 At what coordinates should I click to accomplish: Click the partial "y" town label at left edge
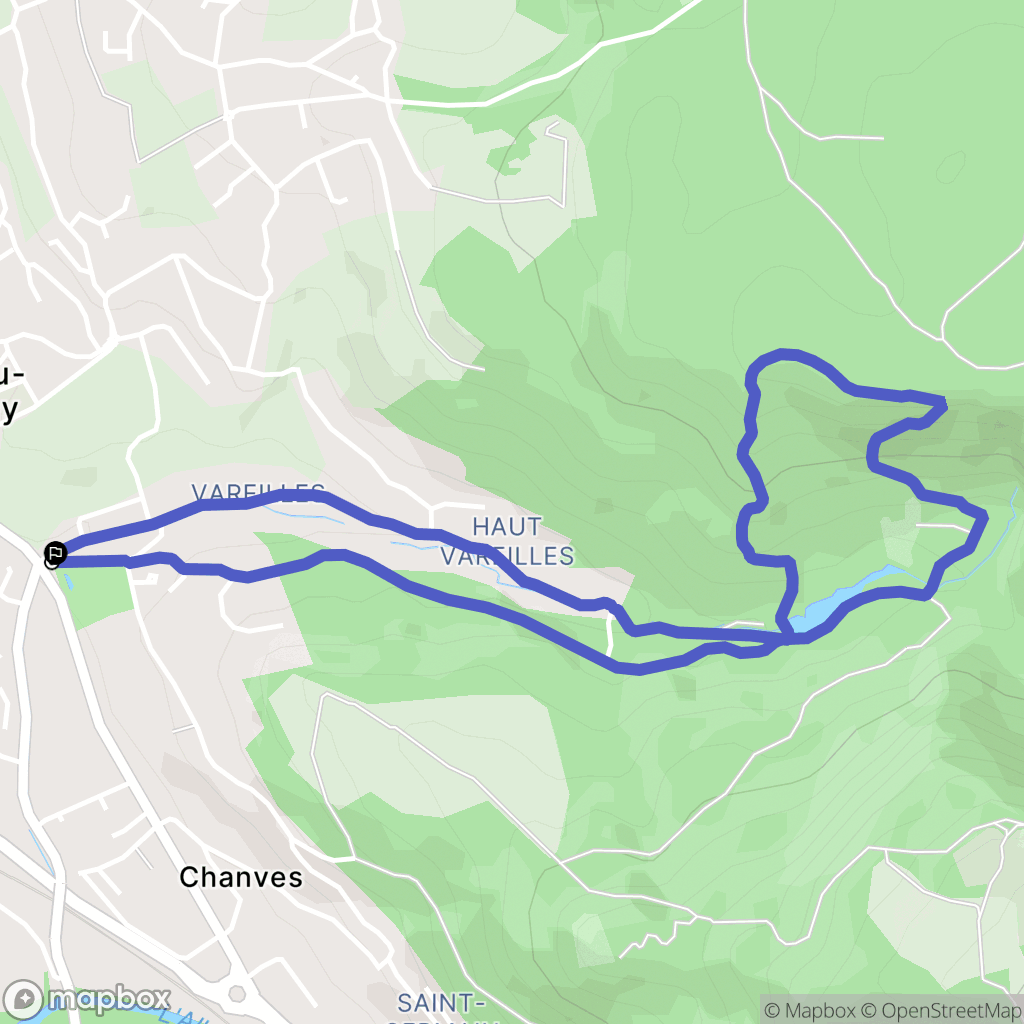tap(8, 409)
